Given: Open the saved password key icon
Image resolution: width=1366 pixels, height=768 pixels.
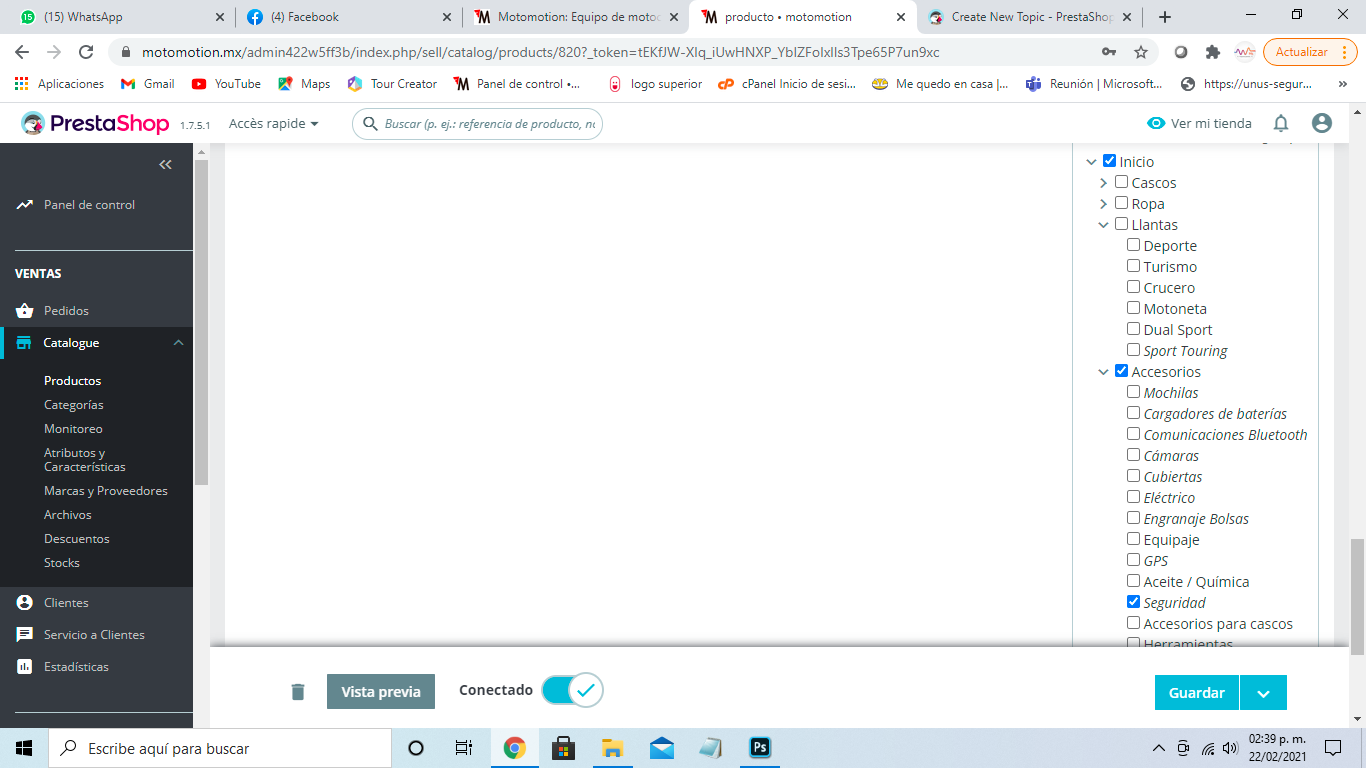Looking at the screenshot, I should (x=1109, y=52).
